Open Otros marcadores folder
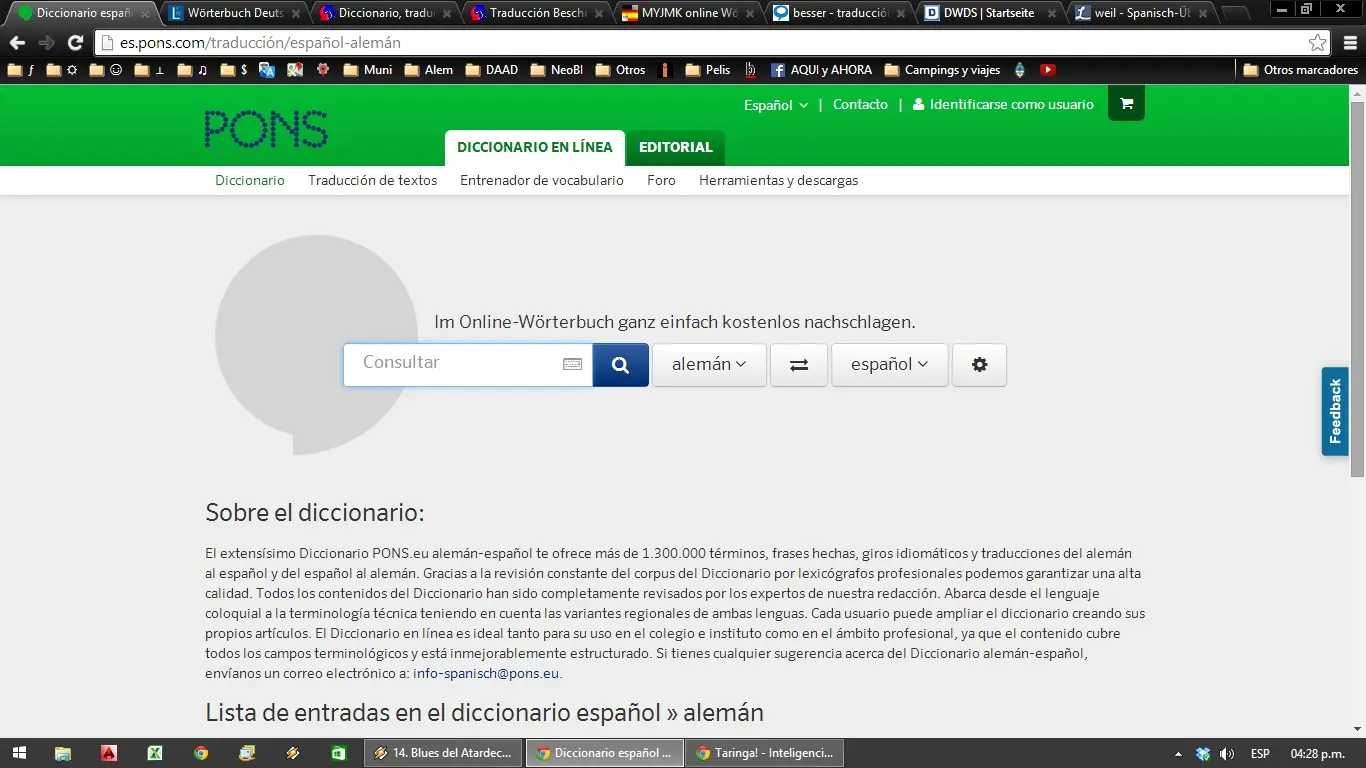This screenshot has height=768, width=1366. tap(1300, 70)
